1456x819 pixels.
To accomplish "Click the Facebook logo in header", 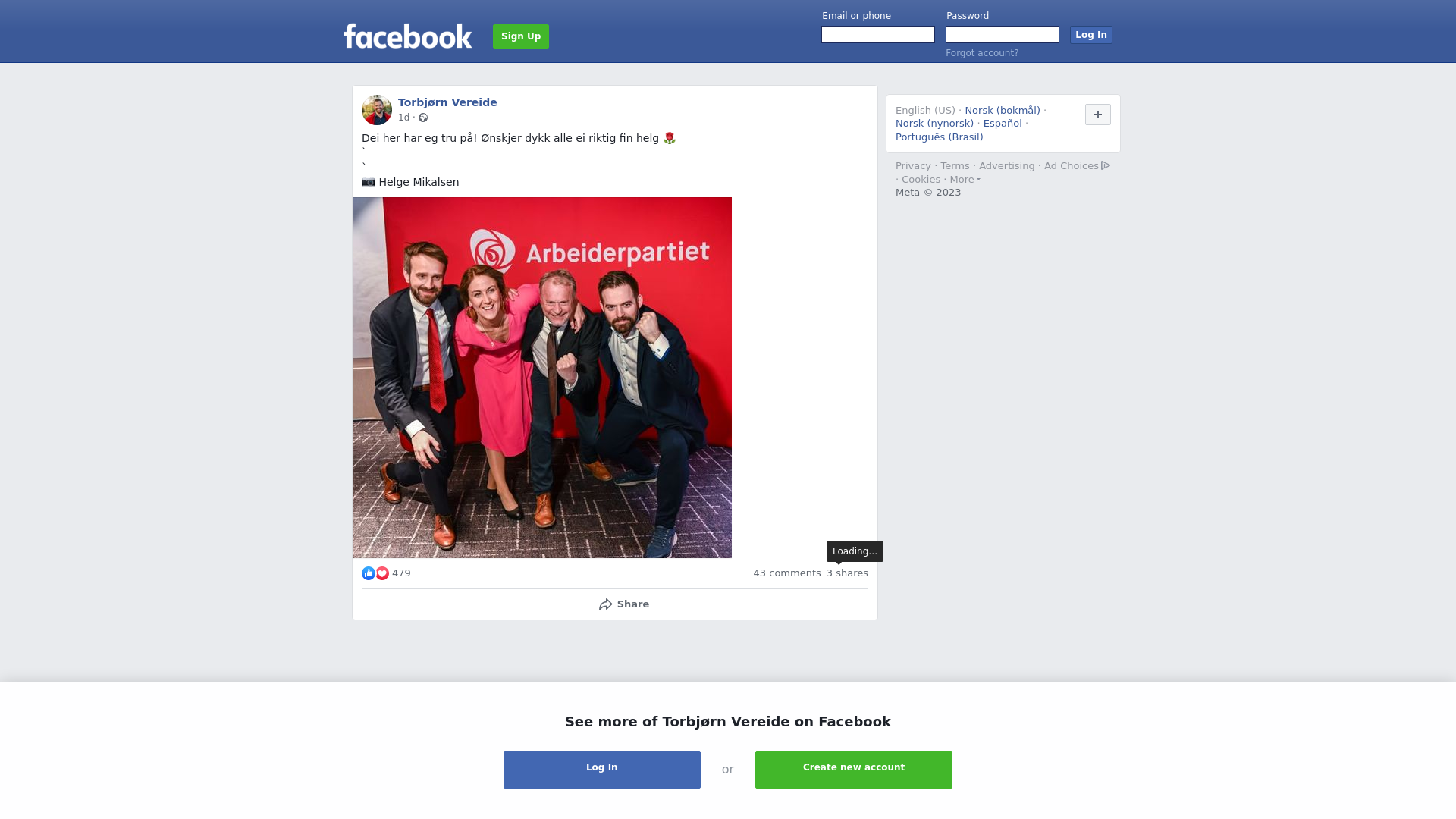I will point(407,36).
